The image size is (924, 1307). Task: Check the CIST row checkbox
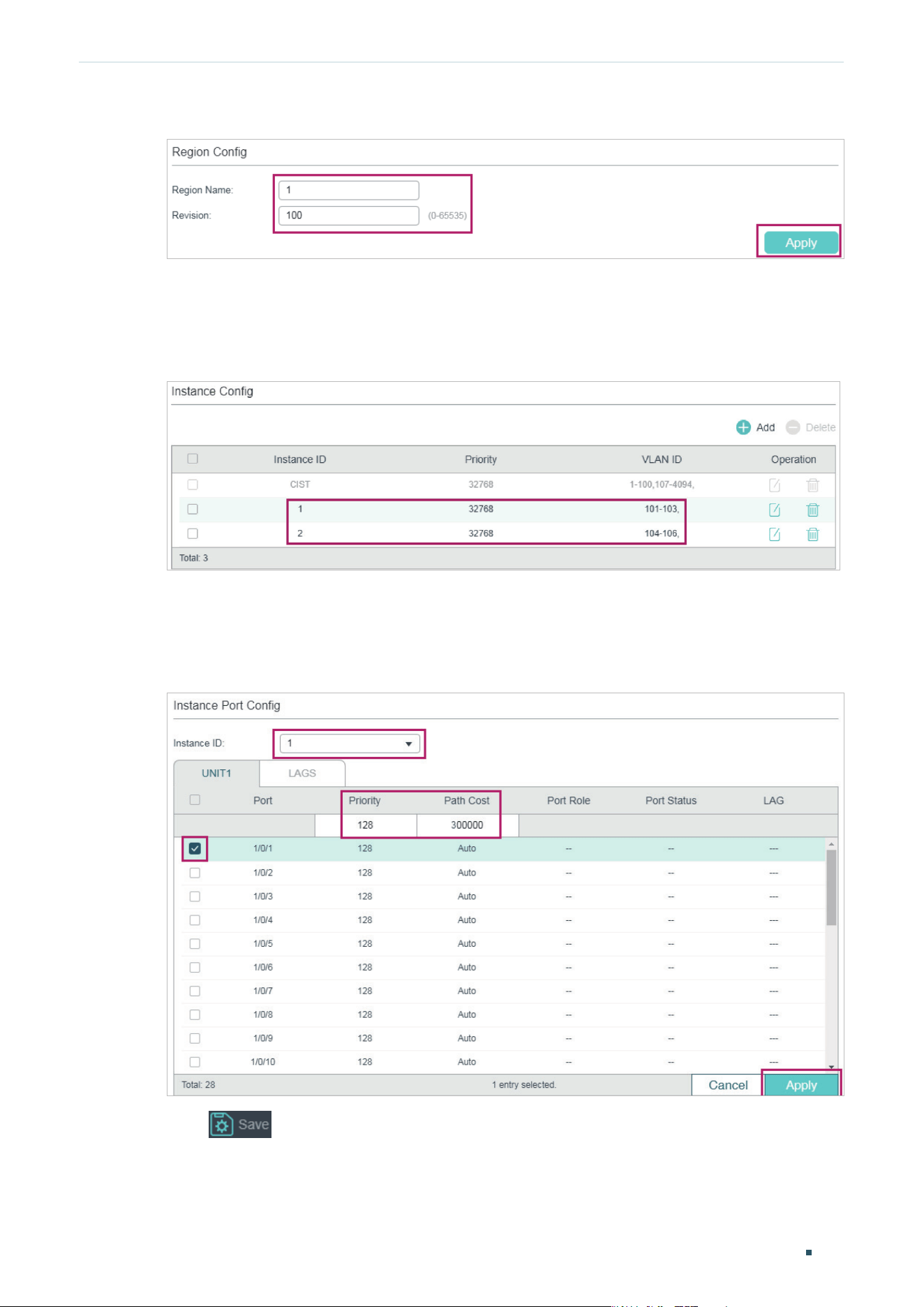tap(193, 485)
